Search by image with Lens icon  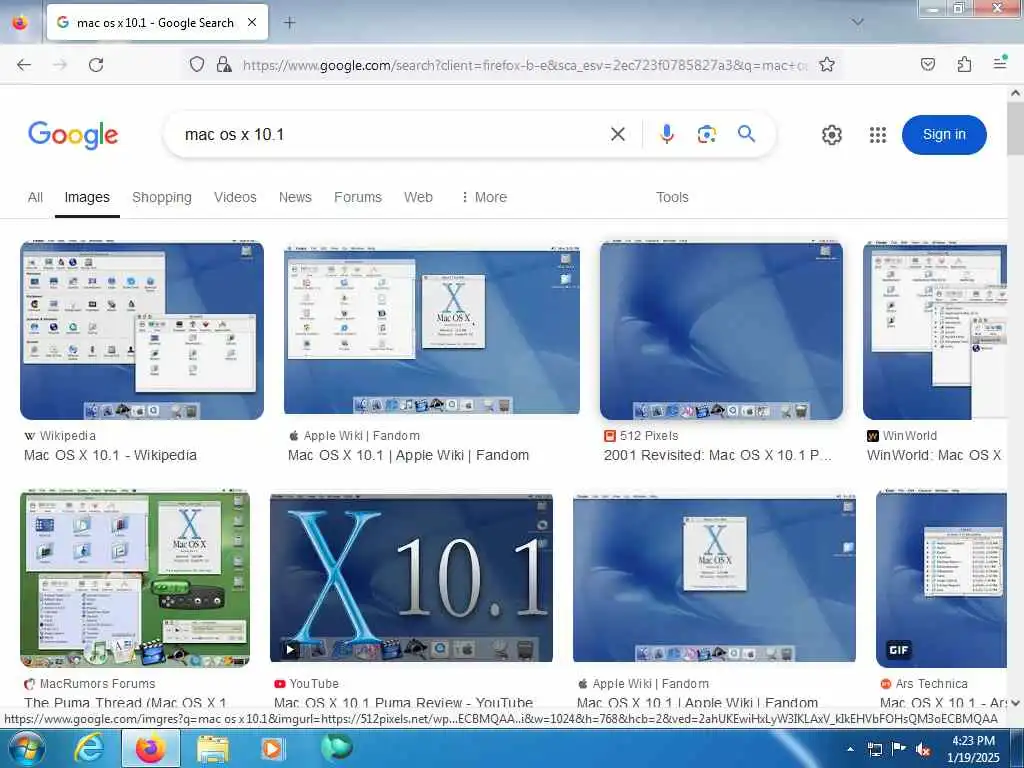(707, 134)
